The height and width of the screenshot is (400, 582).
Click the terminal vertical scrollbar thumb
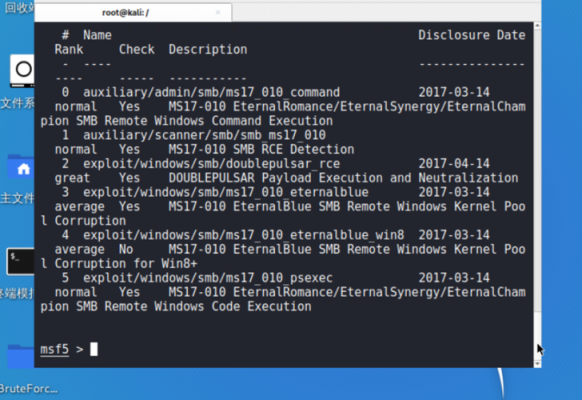click(x=537, y=335)
